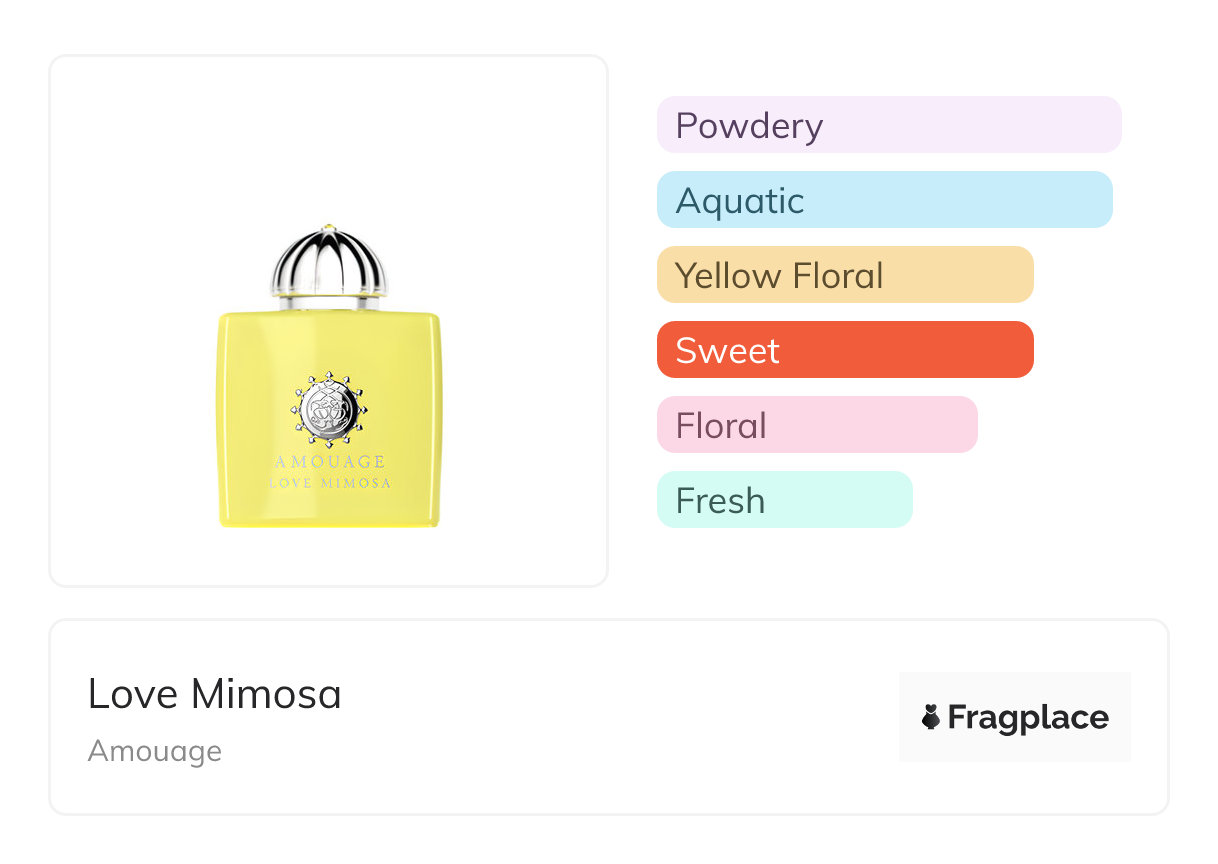Select the Fresh accord bar
The width and height of the screenshot is (1218, 864).
(784, 500)
